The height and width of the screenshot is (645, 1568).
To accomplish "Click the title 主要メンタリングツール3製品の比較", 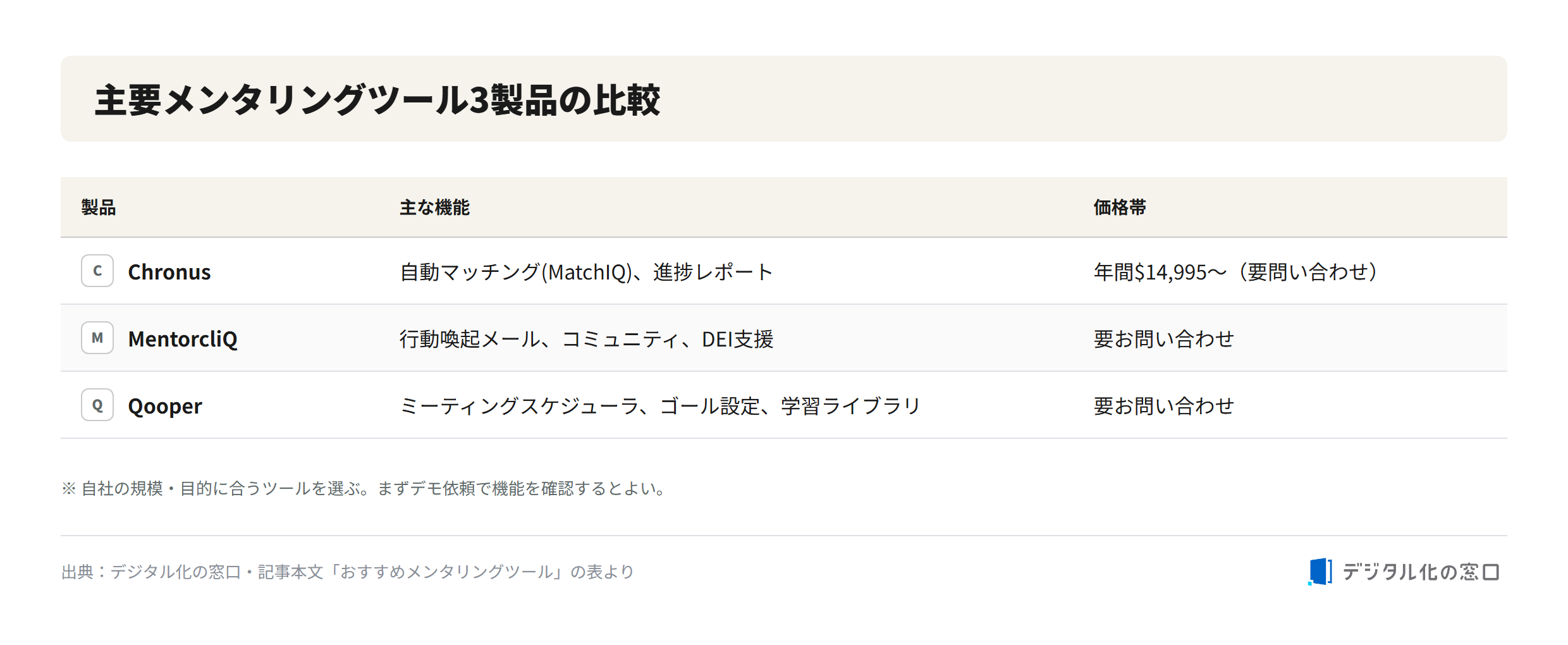I will [377, 100].
